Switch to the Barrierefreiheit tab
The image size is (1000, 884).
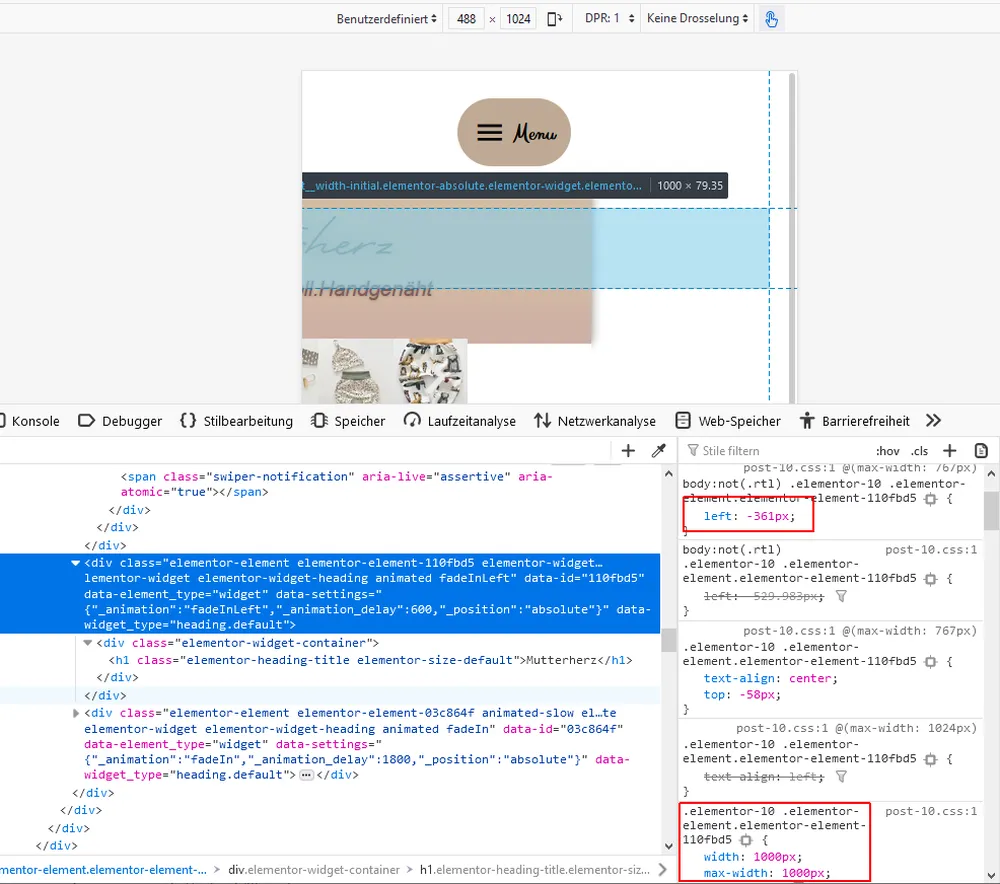[x=855, y=421]
